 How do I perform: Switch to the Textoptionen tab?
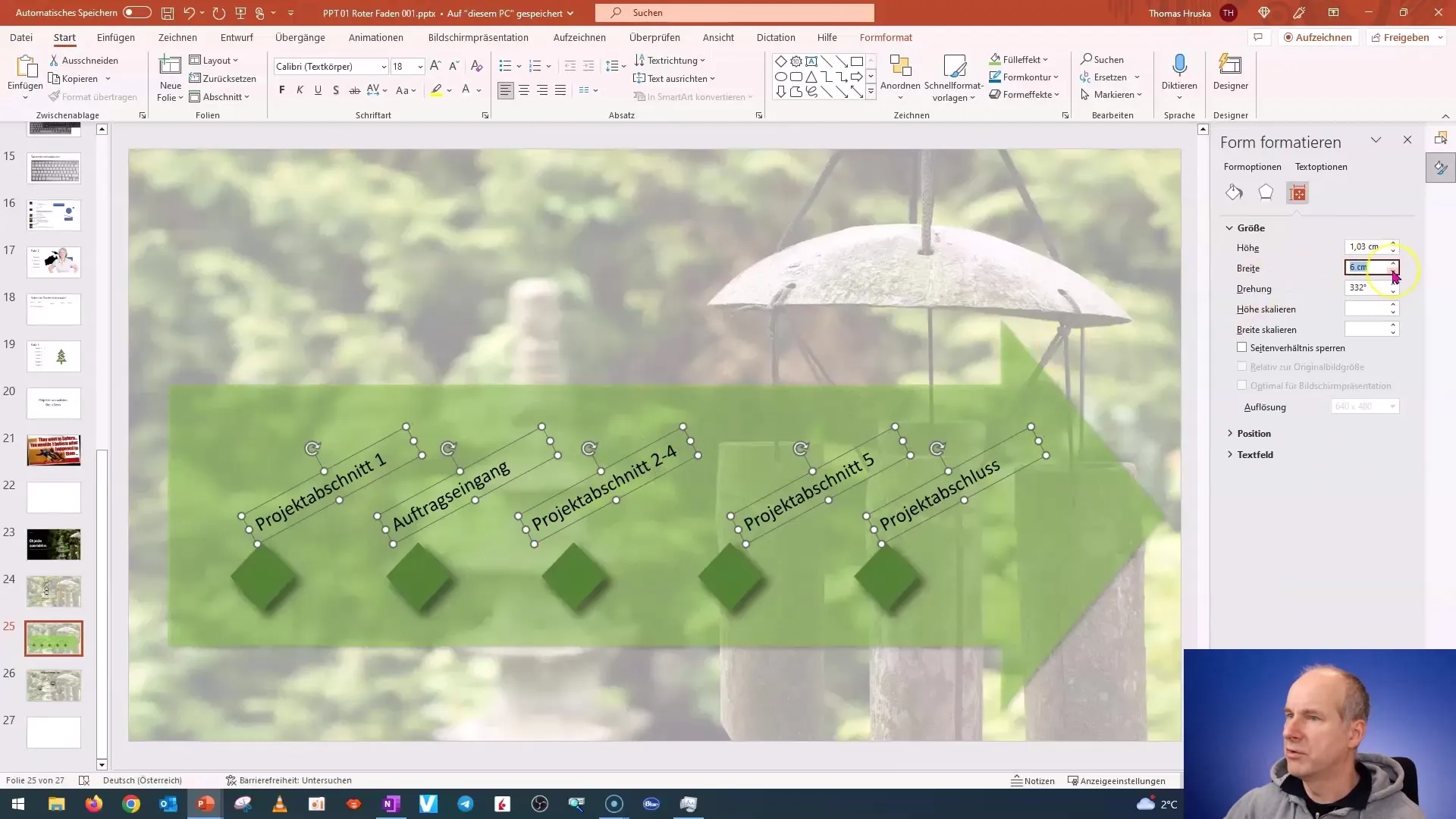[x=1320, y=166]
